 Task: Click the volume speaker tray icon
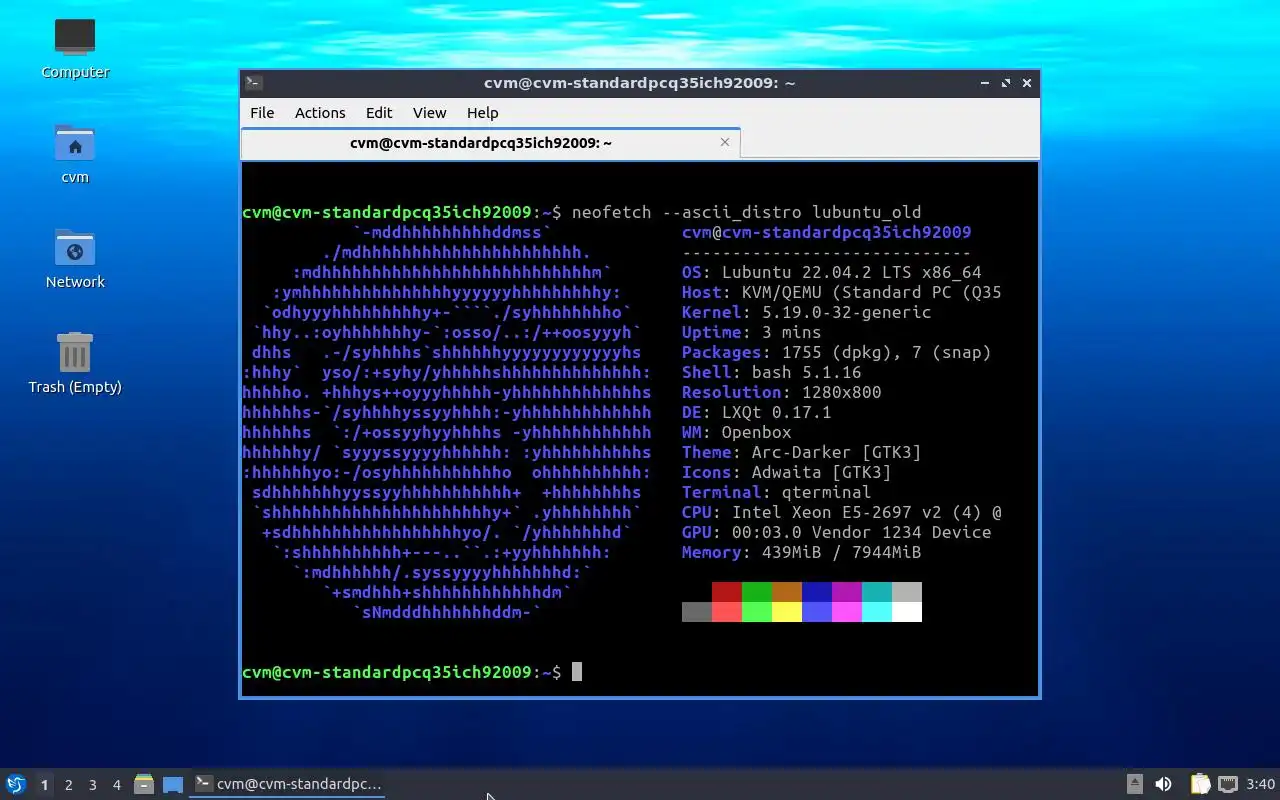tap(1163, 784)
